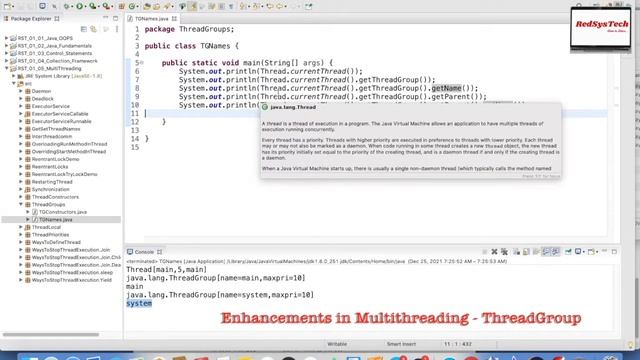The height and width of the screenshot is (360, 640).
Task: Launch Coverage toolbar icon
Action: [x=93, y=6]
